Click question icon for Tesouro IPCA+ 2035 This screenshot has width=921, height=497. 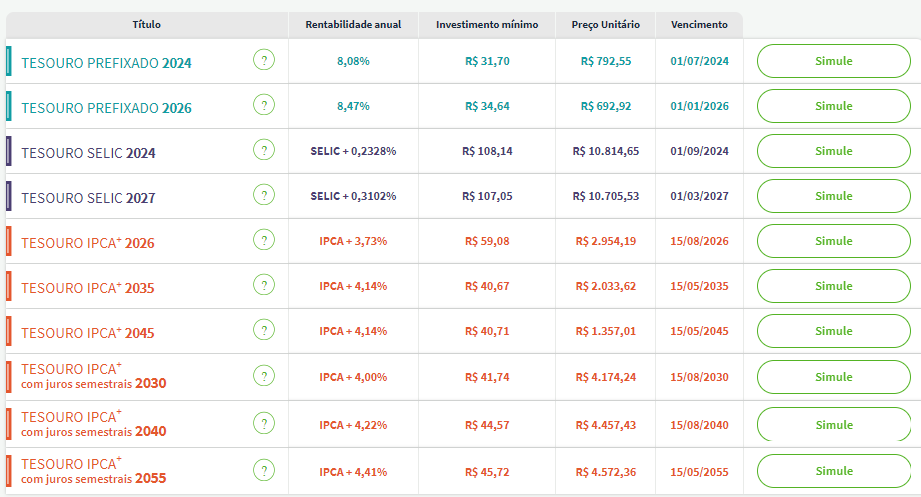(263, 286)
